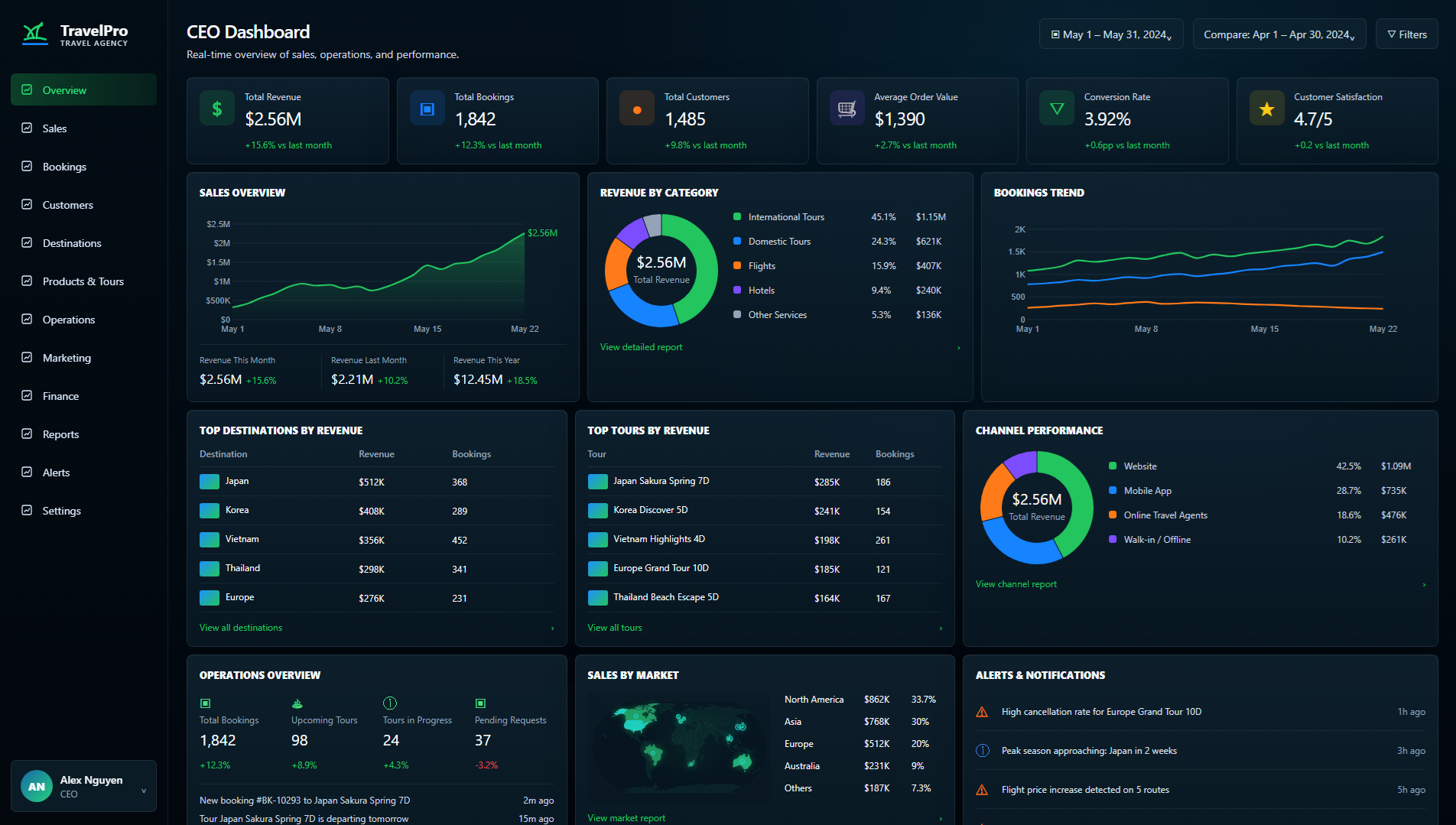This screenshot has width=1456, height=825.
Task: Click the Mobile App blue legend swatch
Action: pos(1113,490)
